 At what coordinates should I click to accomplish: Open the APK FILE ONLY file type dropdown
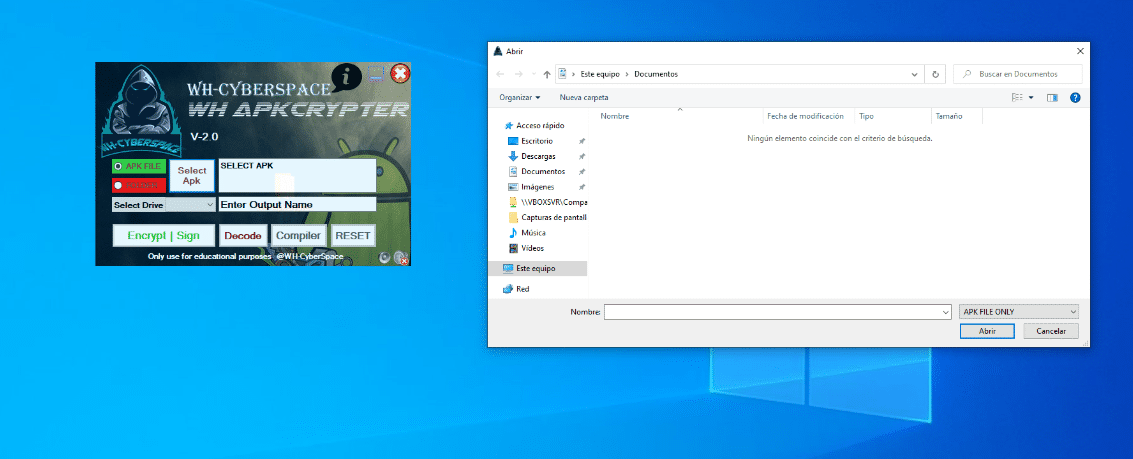(x=1017, y=312)
